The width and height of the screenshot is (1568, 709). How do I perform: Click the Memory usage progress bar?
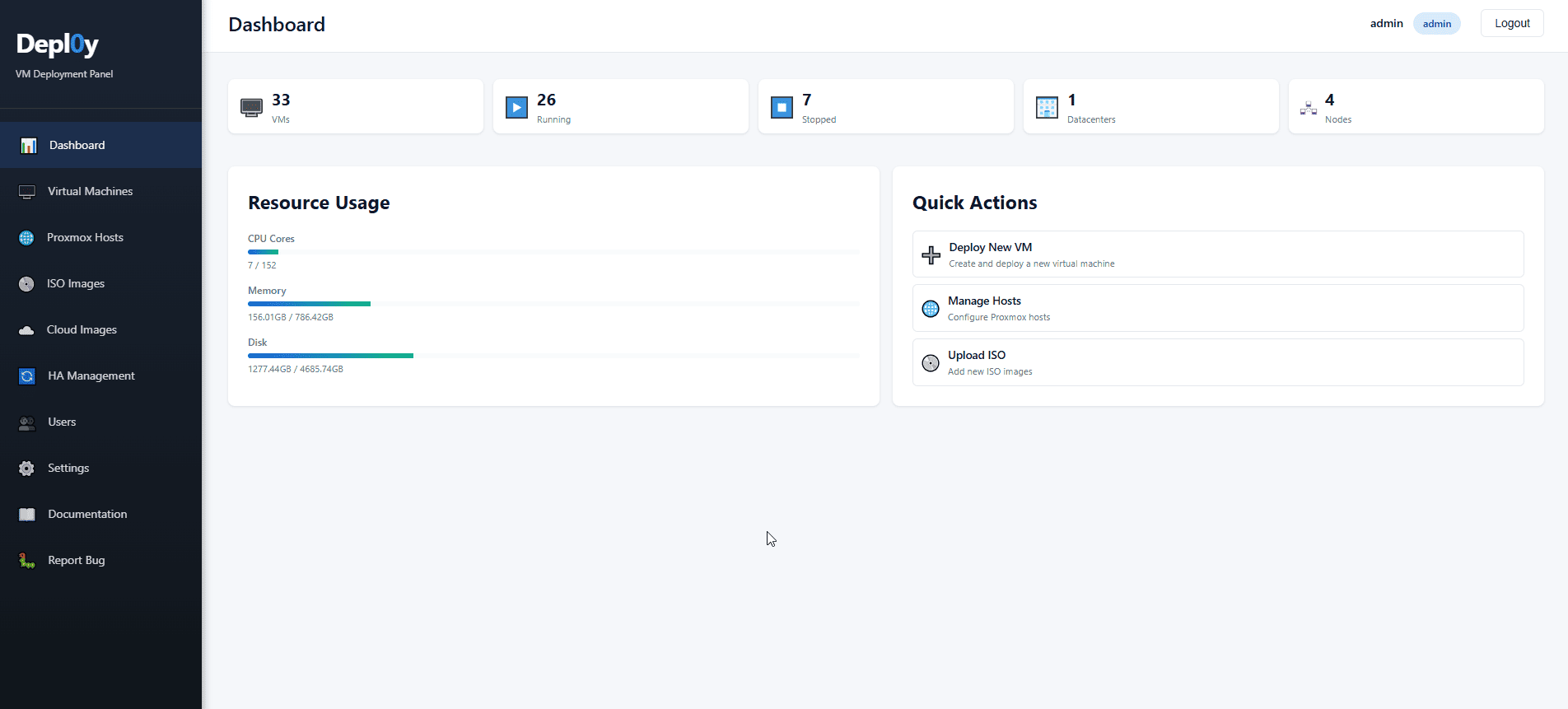click(x=553, y=304)
